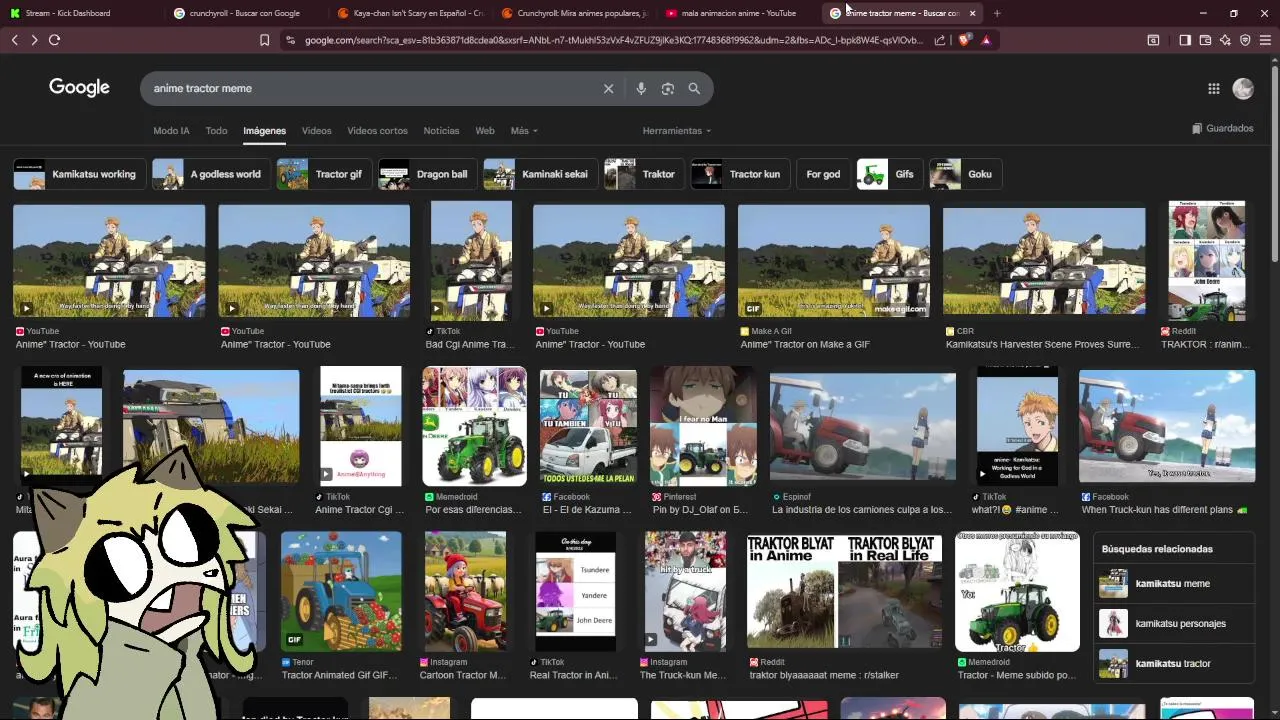
Task: Open Leo AI assistant icon
Action: tap(1225, 40)
